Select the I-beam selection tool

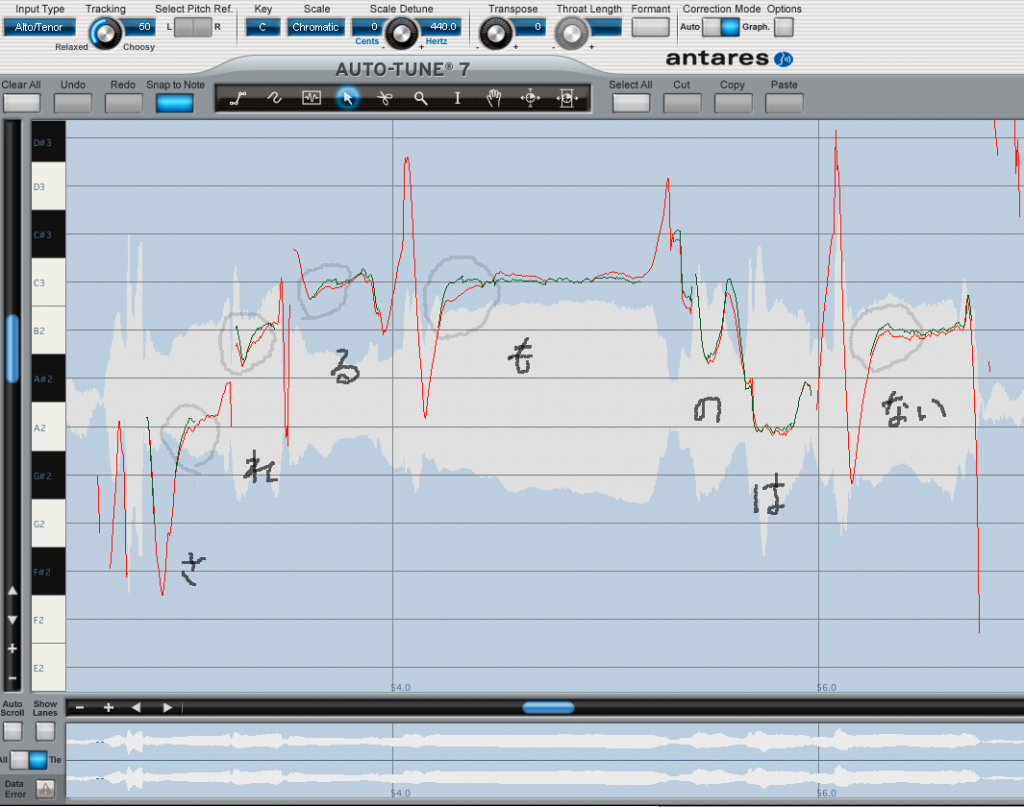click(x=457, y=99)
